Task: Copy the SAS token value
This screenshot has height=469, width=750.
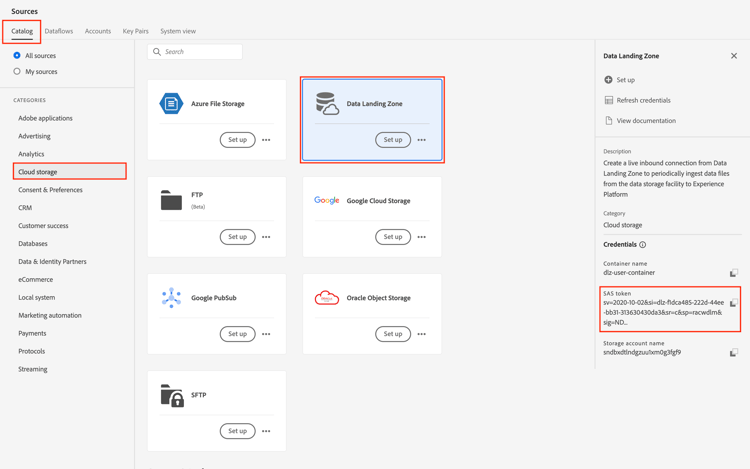Action: pos(734,303)
